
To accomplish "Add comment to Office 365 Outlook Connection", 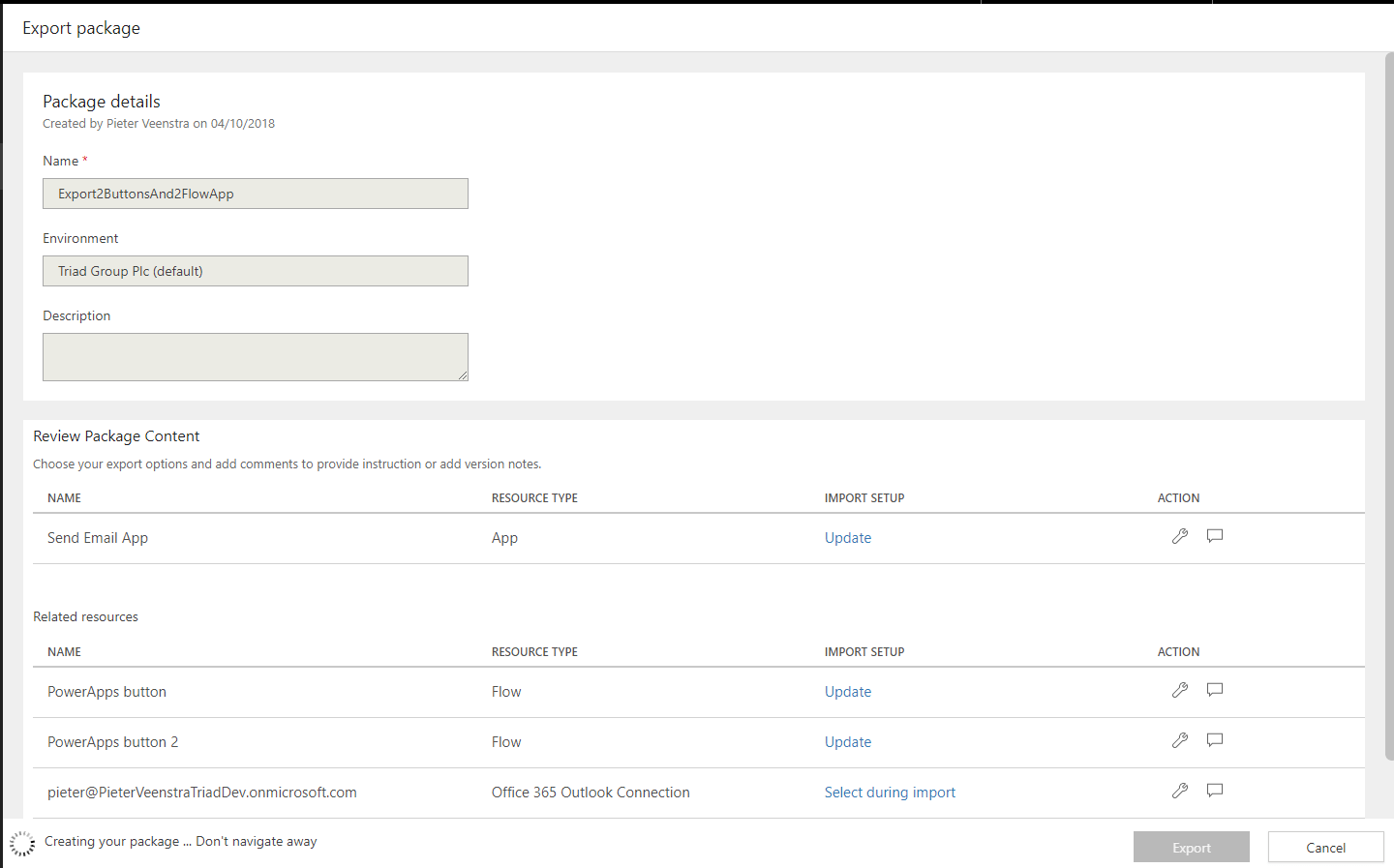I will (1215, 791).
